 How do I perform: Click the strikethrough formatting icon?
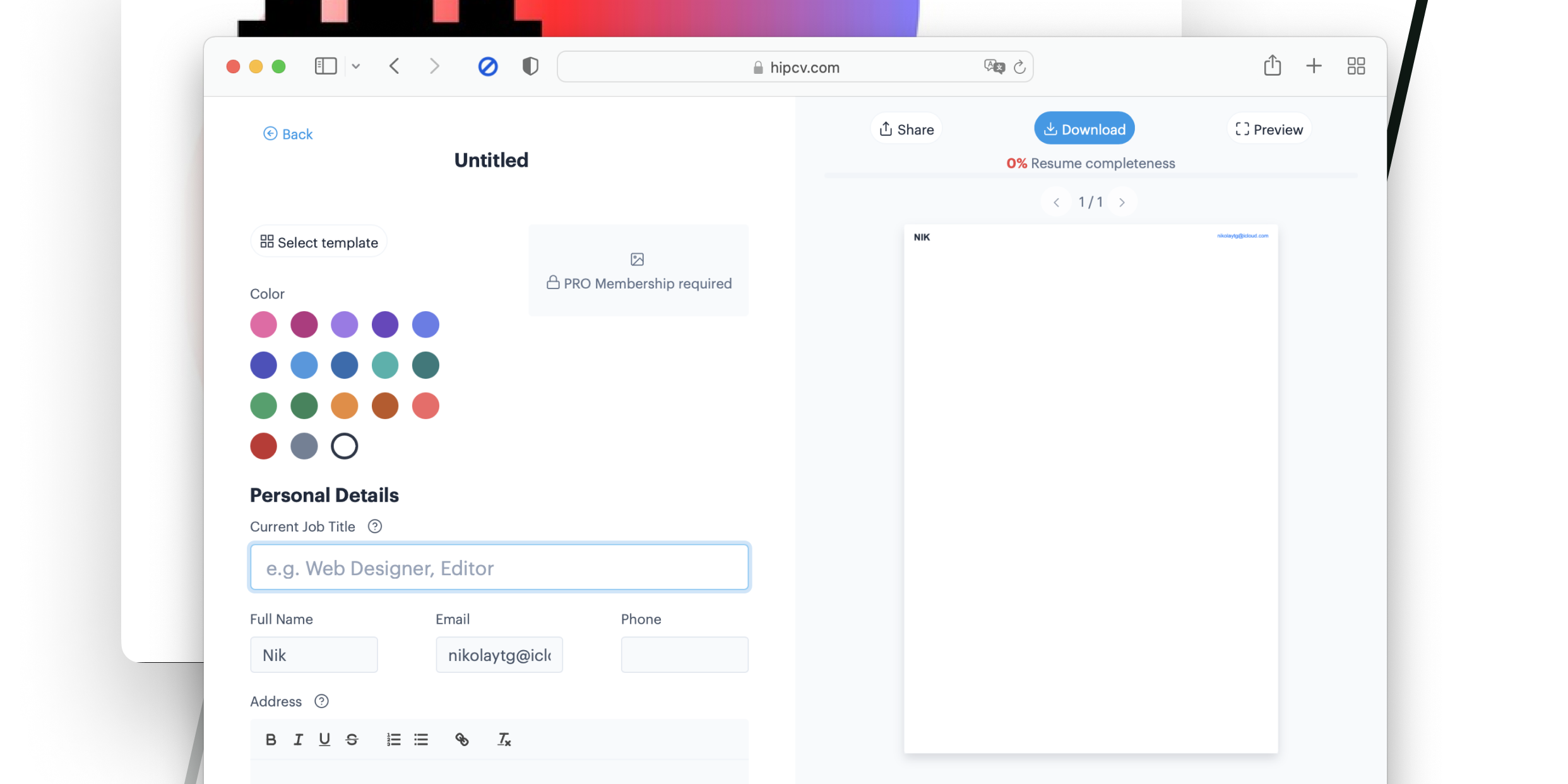point(351,739)
